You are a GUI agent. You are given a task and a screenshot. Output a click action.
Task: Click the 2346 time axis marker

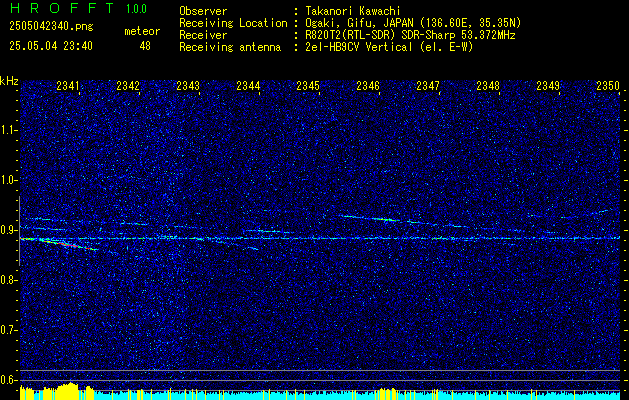[x=368, y=86]
